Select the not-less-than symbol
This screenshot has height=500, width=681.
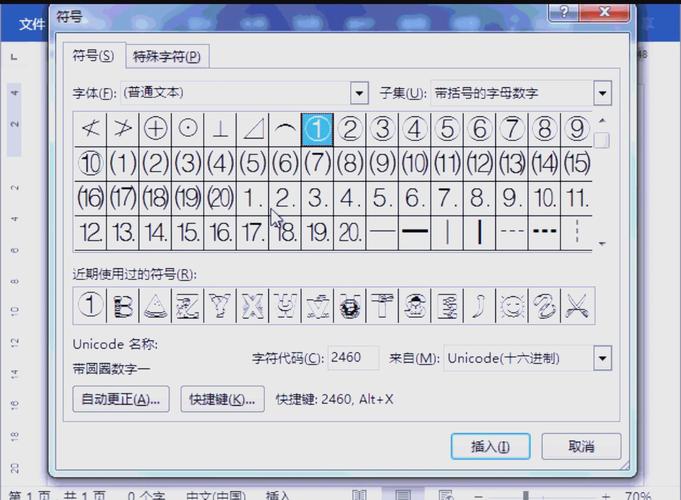pyautogui.click(x=90, y=129)
